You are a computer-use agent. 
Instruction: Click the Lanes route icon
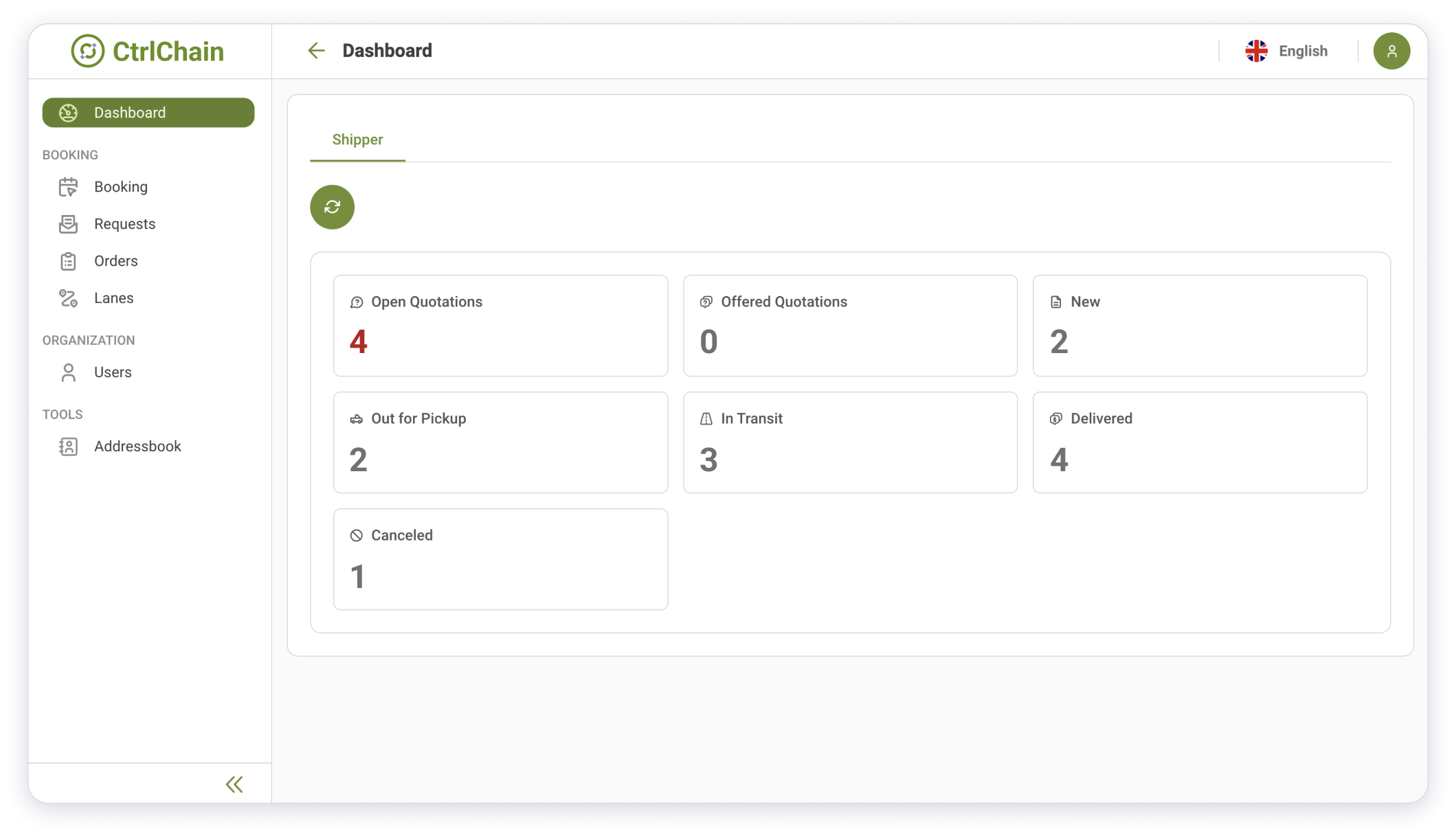(x=68, y=298)
